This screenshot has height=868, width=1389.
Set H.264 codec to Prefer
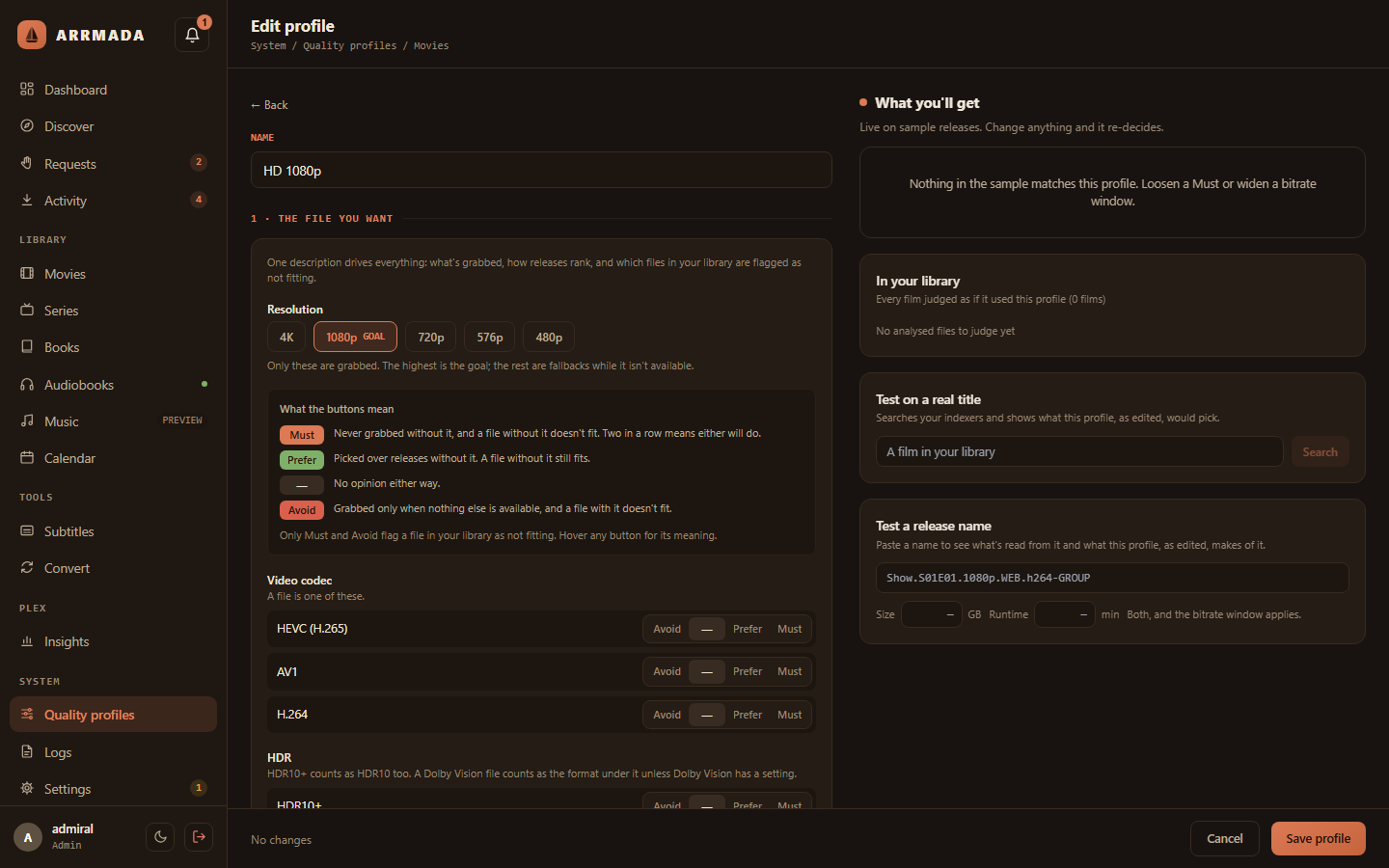tap(748, 715)
